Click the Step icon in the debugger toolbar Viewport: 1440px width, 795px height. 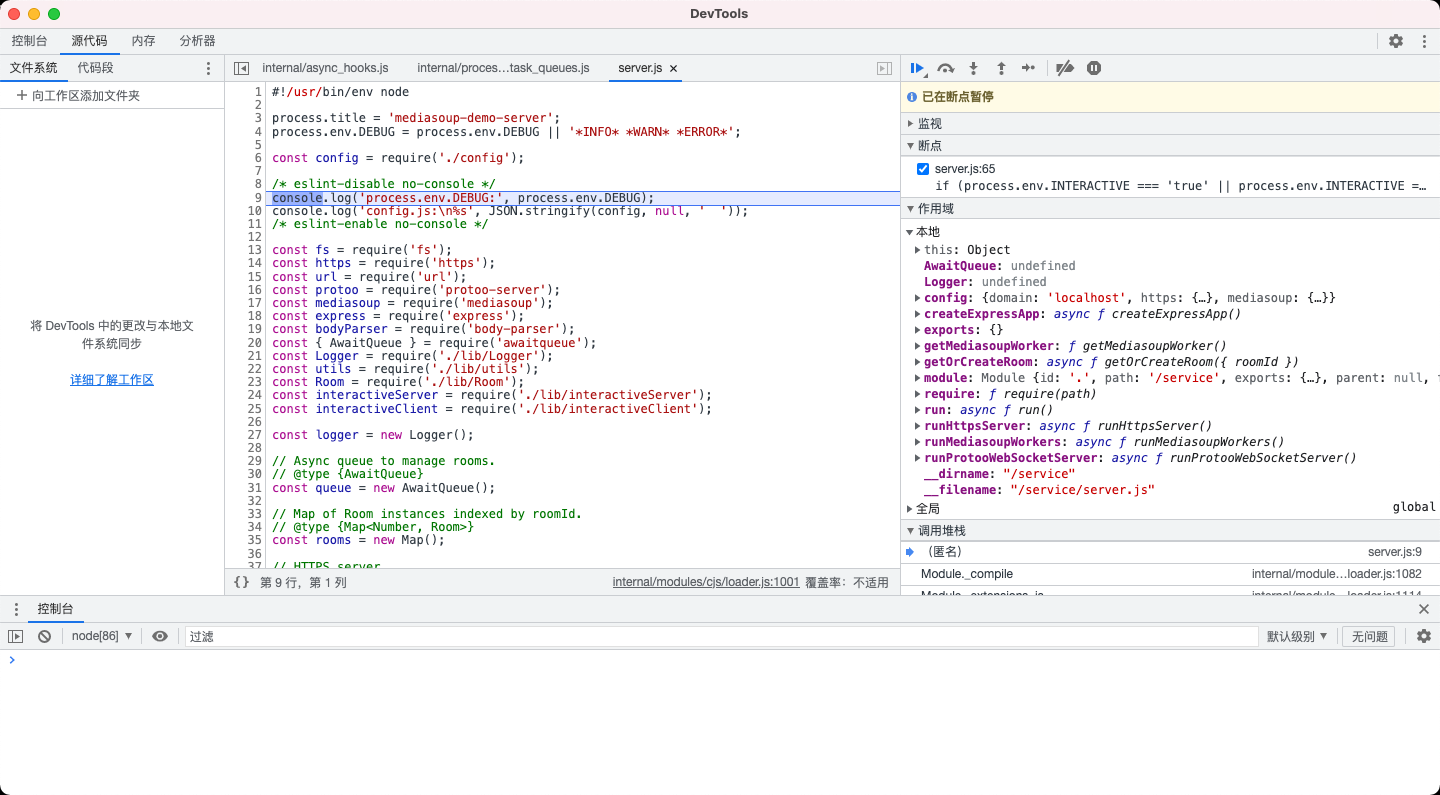(x=1028, y=68)
